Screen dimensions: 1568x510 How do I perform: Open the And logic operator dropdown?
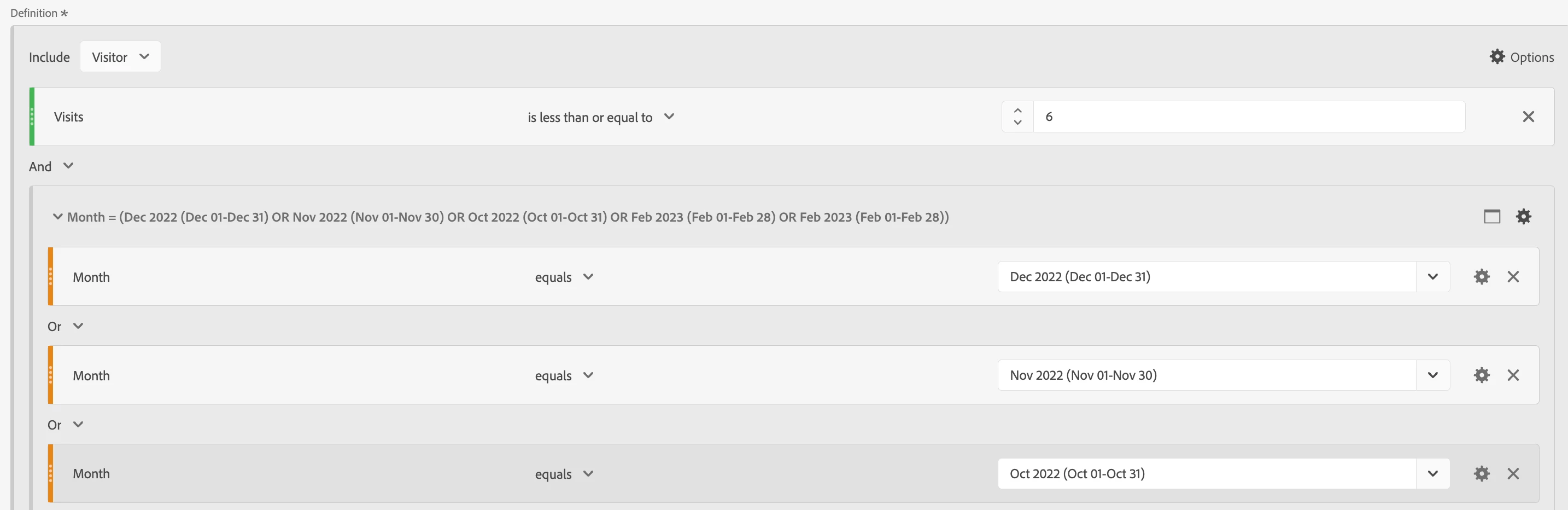point(51,166)
